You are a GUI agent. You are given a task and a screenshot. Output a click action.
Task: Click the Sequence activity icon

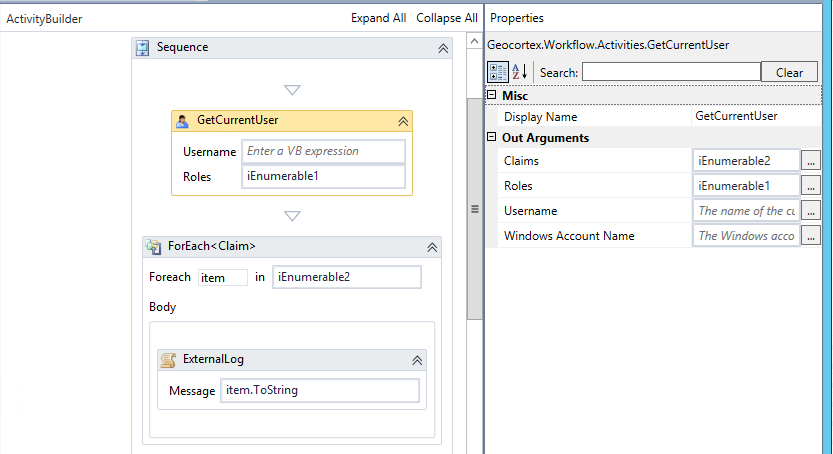[142, 48]
